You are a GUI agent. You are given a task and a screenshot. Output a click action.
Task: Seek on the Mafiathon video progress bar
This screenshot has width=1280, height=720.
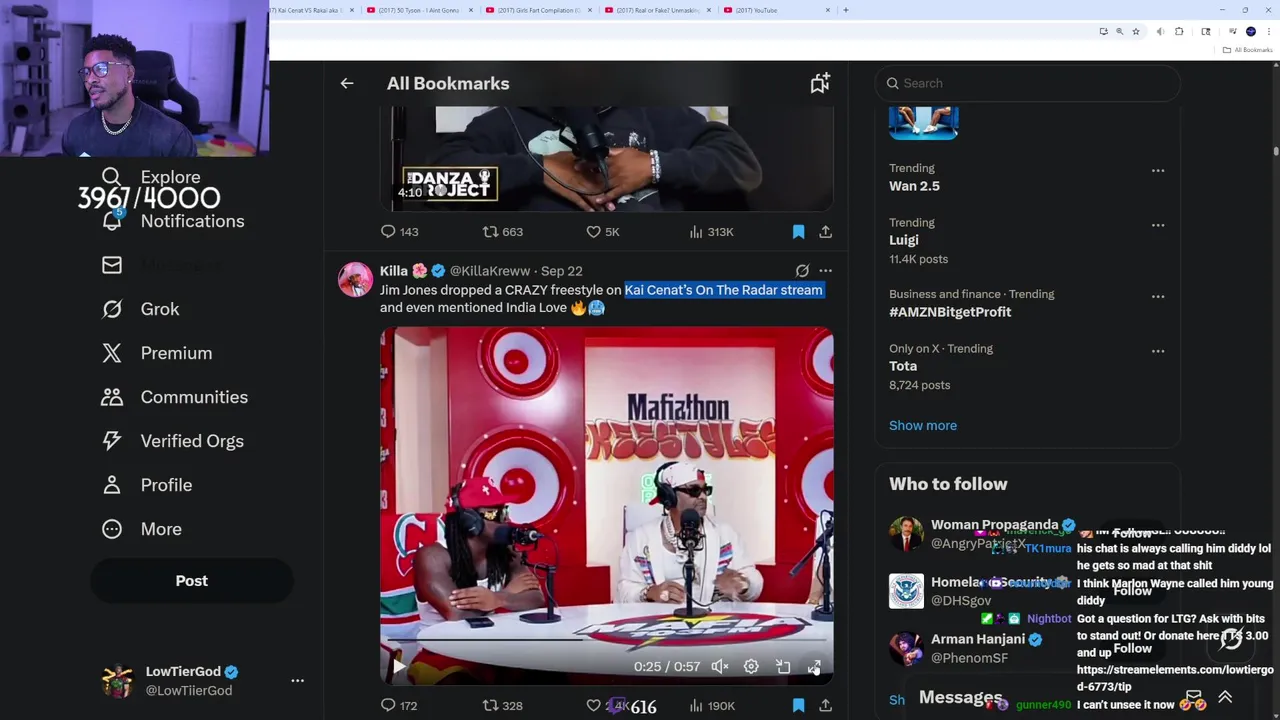coord(606,639)
